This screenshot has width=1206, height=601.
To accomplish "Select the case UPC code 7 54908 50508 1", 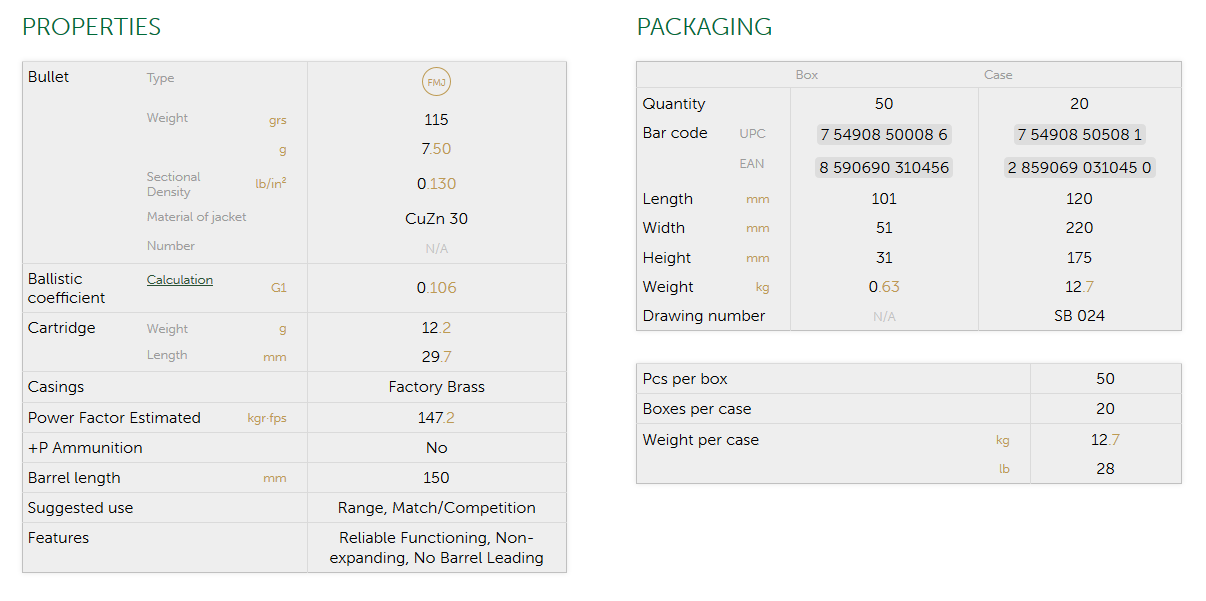I will (1079, 134).
